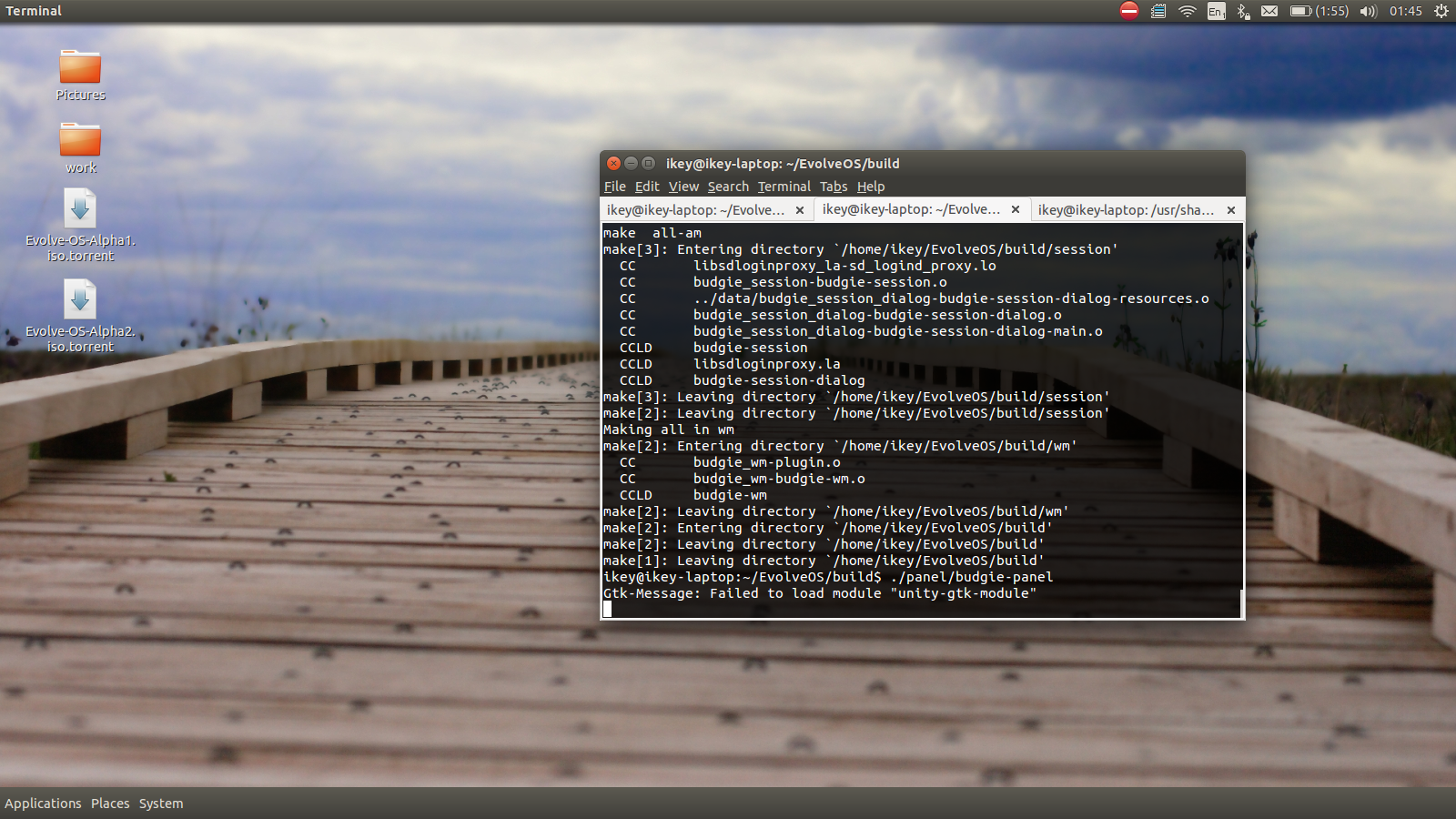This screenshot has height=819, width=1456.
Task: Click the 'make all-am' line in terminal
Action: coord(652,233)
